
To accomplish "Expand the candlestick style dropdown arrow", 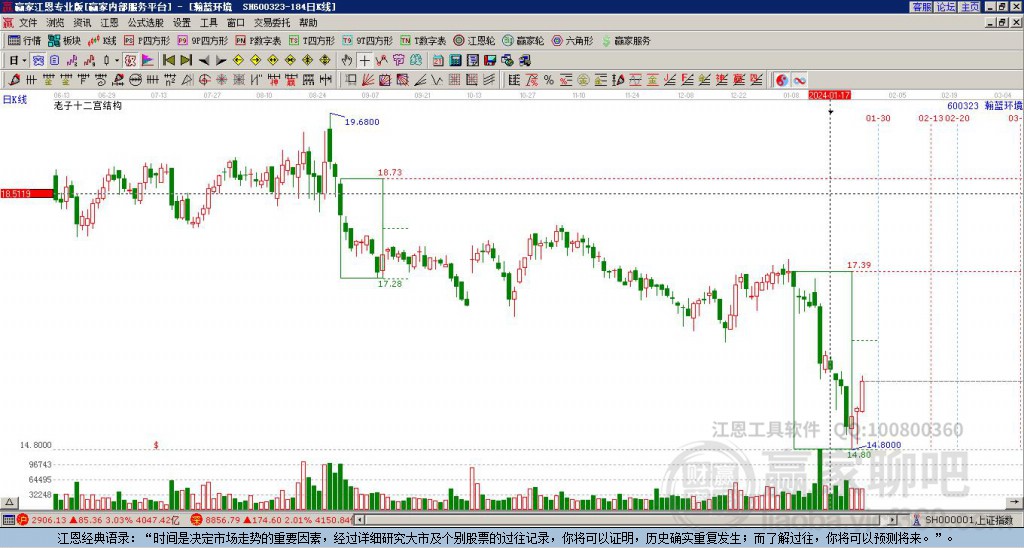I will 117,61.
